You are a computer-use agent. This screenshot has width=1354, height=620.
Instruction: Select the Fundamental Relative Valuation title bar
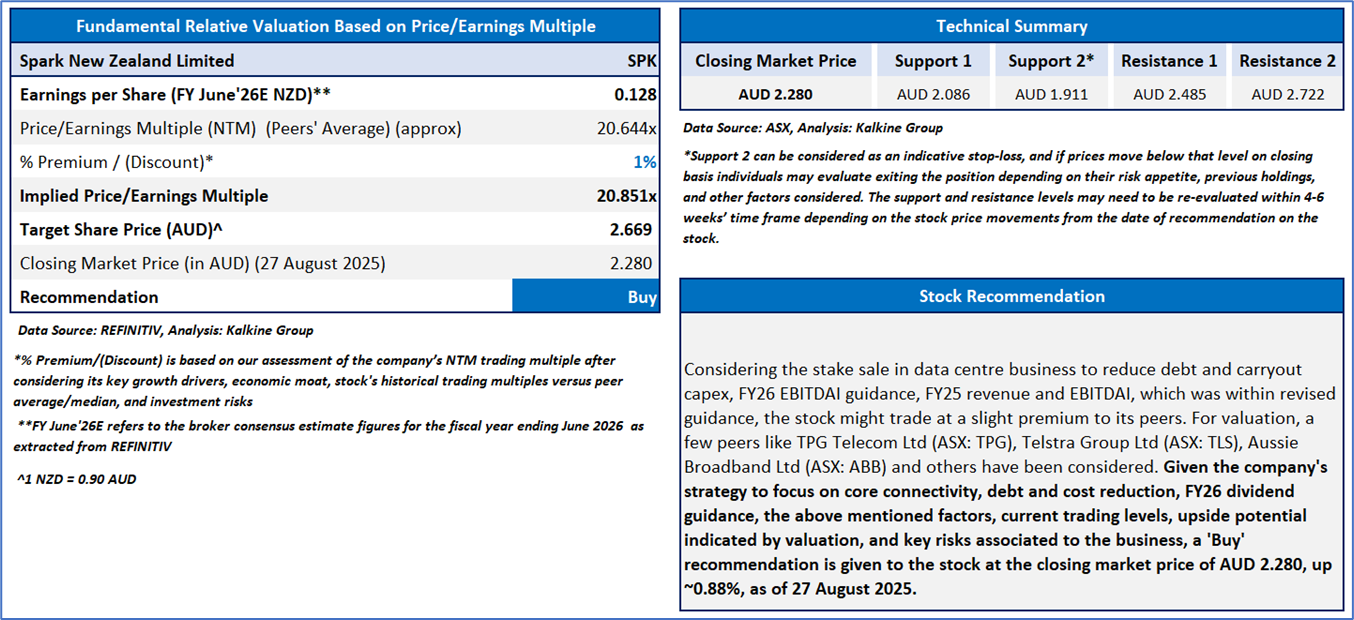[335, 26]
